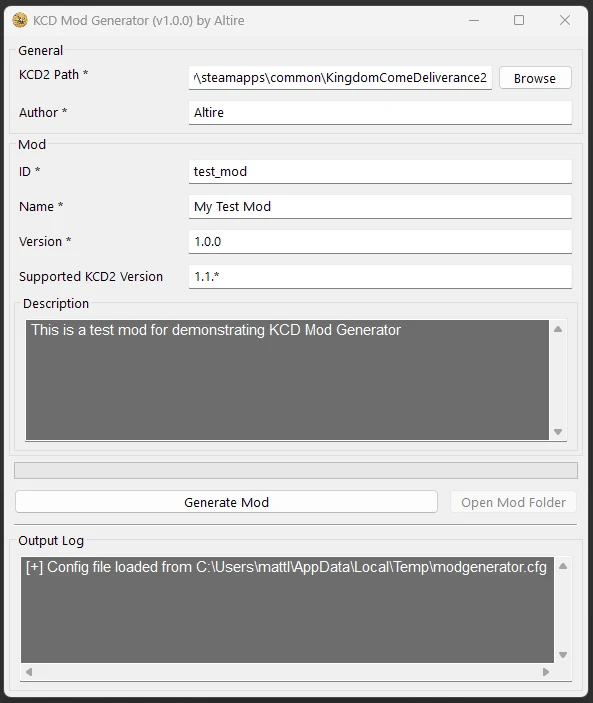This screenshot has width=593, height=703.
Task: Edit the mod Version field
Action: click(x=380, y=242)
